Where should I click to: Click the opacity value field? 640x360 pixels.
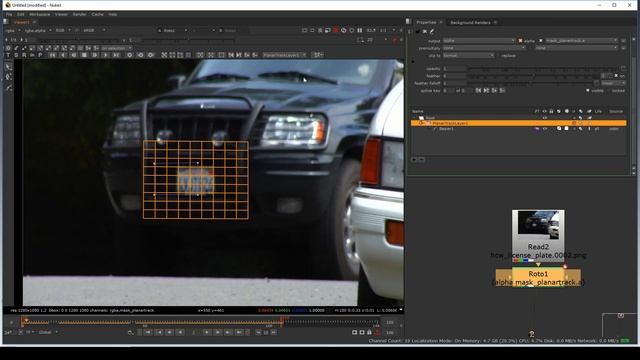click(x=455, y=69)
